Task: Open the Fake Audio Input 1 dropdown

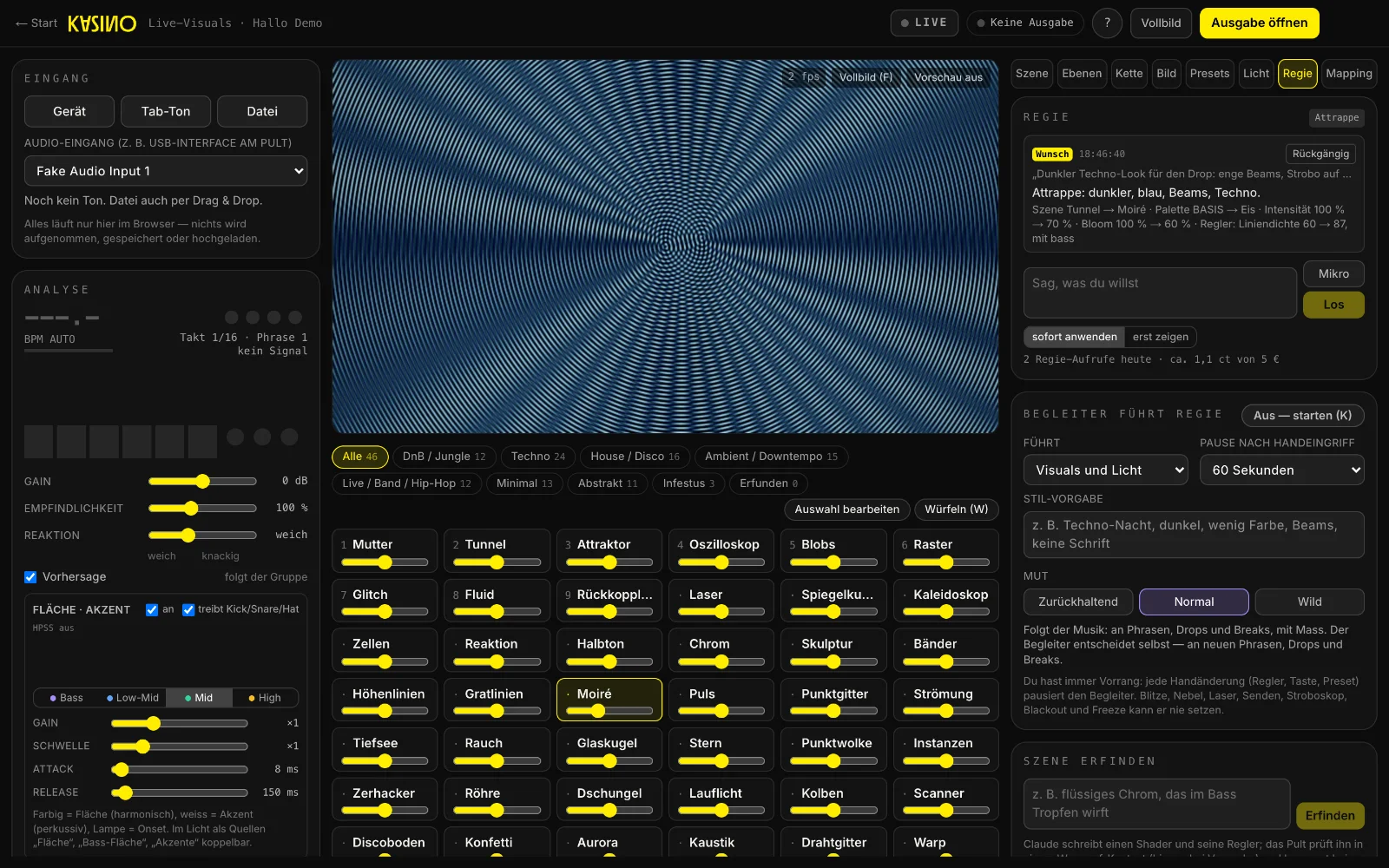Action: point(166,171)
